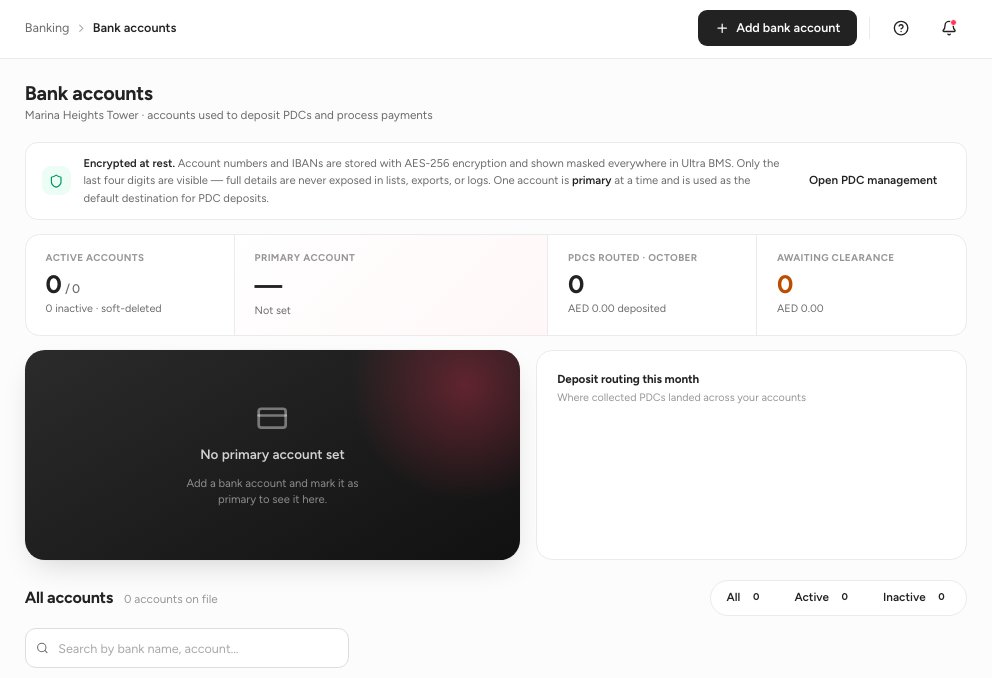This screenshot has height=678, width=992.
Task: Click the green shield encryption icon
Action: coord(56,182)
